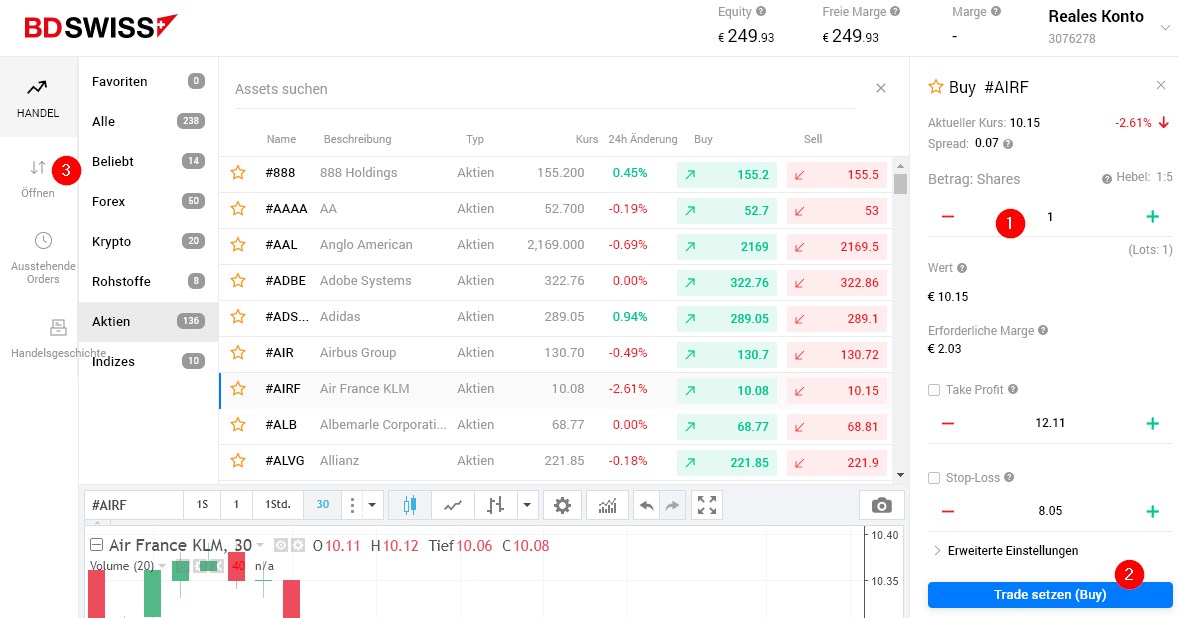Increase the shares amount
The image size is (1178, 618).
click(x=1152, y=217)
